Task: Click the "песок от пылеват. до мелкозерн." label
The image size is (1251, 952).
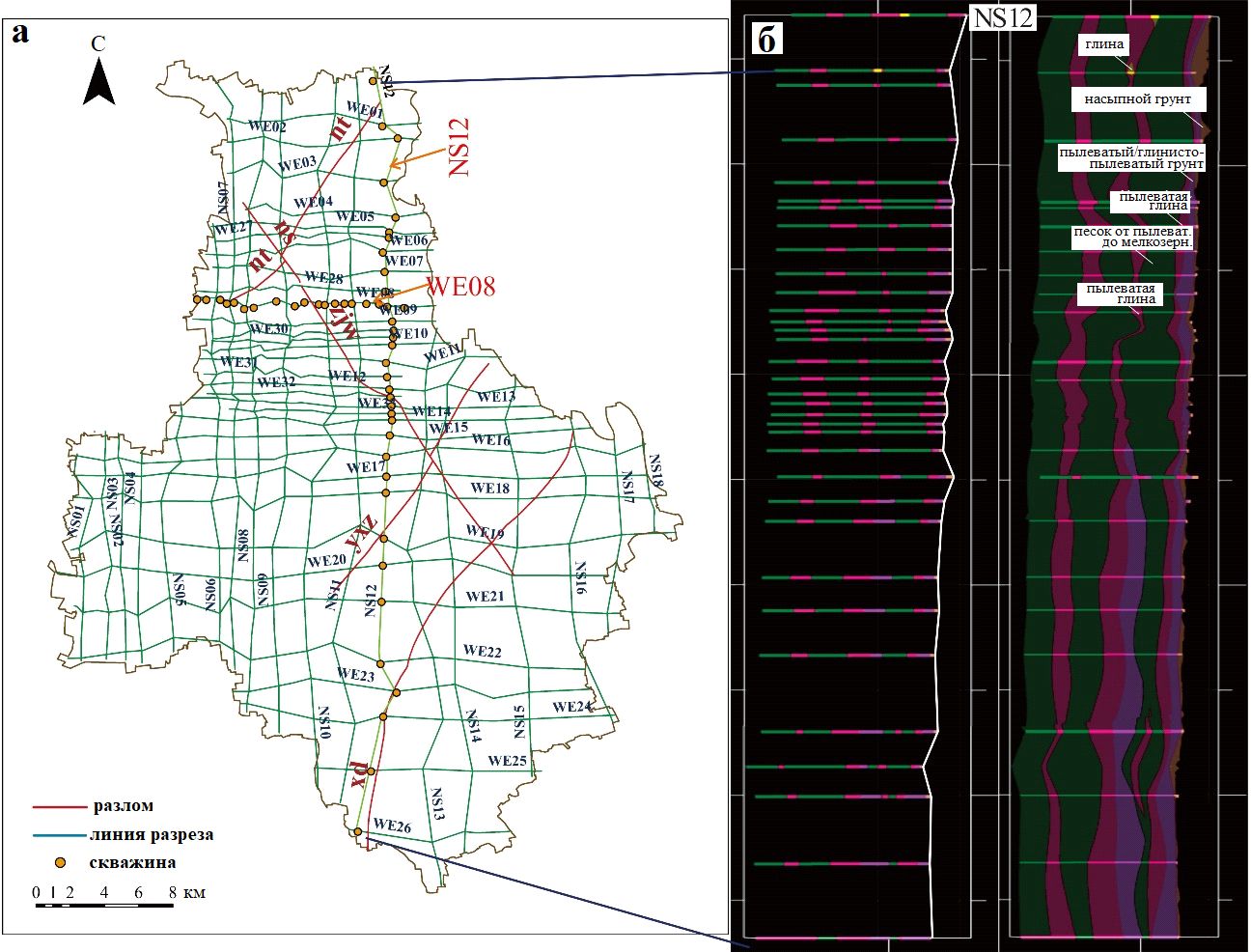Action: 1132,238
